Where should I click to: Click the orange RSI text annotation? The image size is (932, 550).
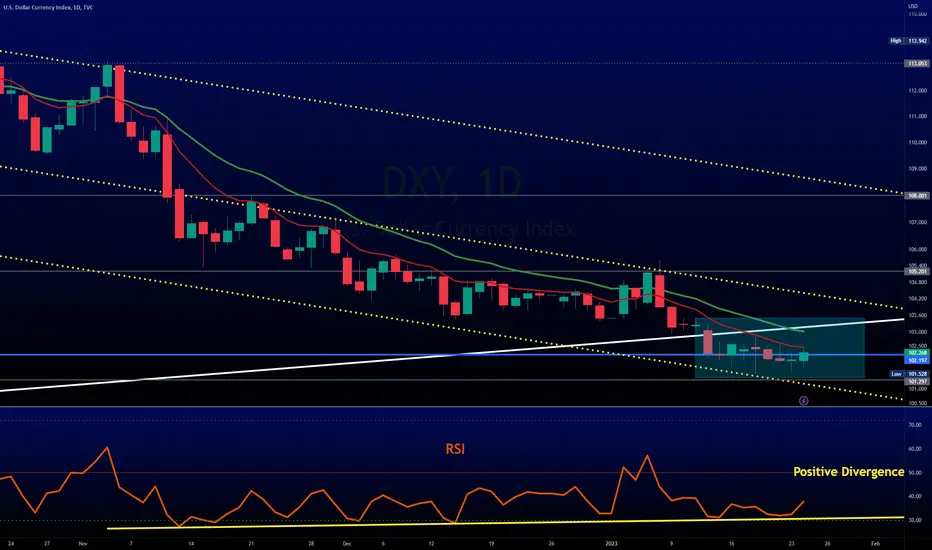(455, 449)
